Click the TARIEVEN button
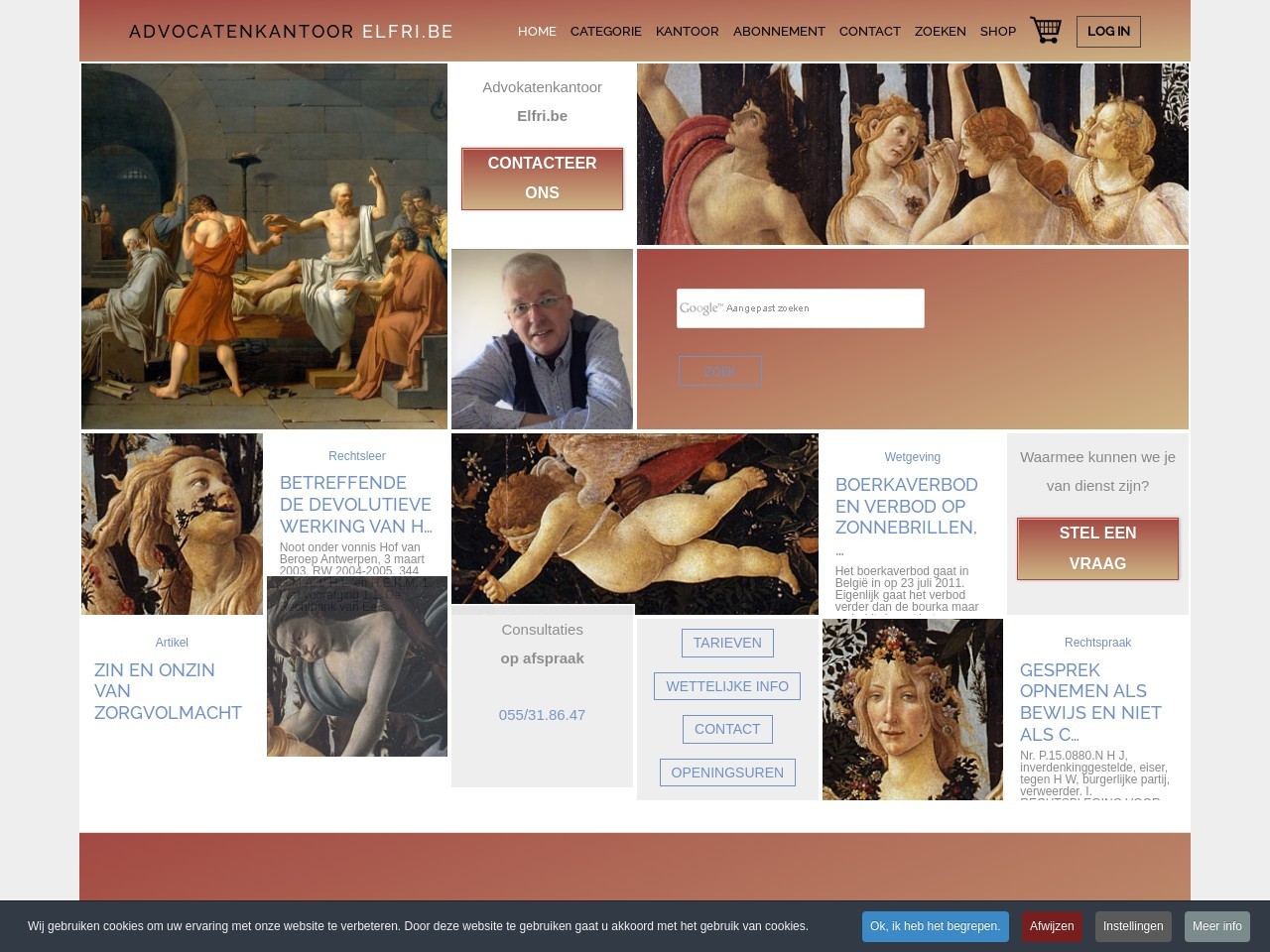The image size is (1270, 952). (x=727, y=643)
